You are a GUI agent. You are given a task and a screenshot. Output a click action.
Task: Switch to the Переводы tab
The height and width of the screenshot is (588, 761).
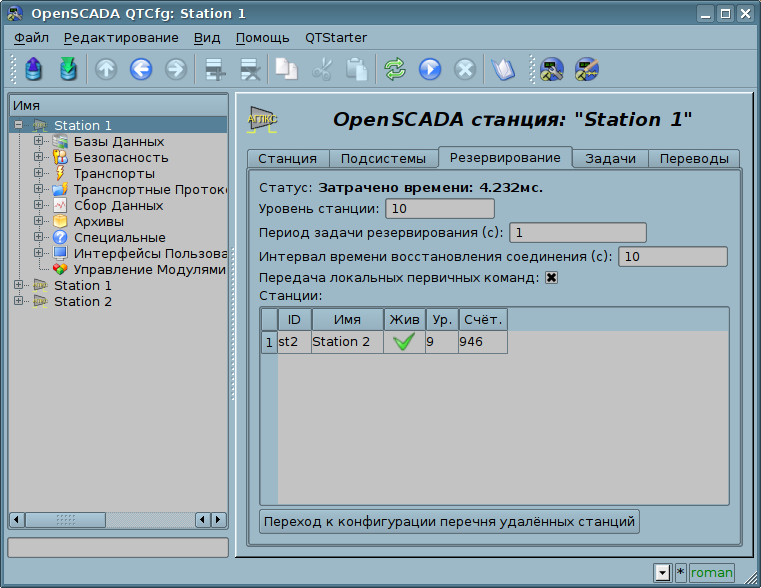[694, 159]
